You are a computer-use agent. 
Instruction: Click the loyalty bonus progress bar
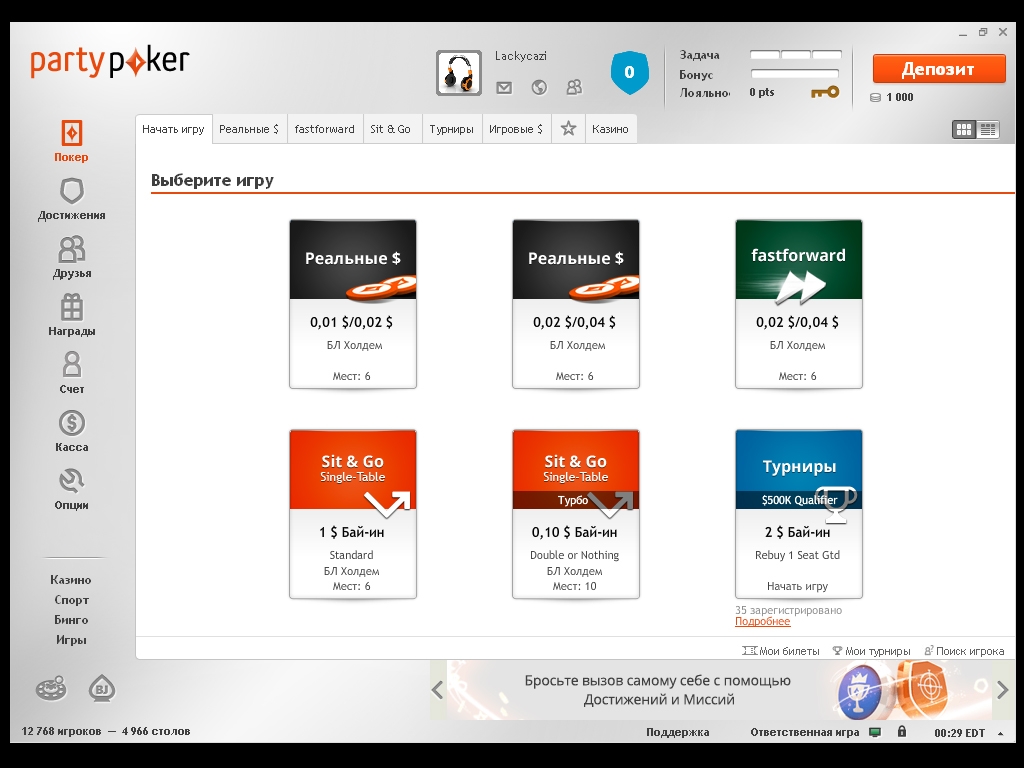click(x=795, y=74)
